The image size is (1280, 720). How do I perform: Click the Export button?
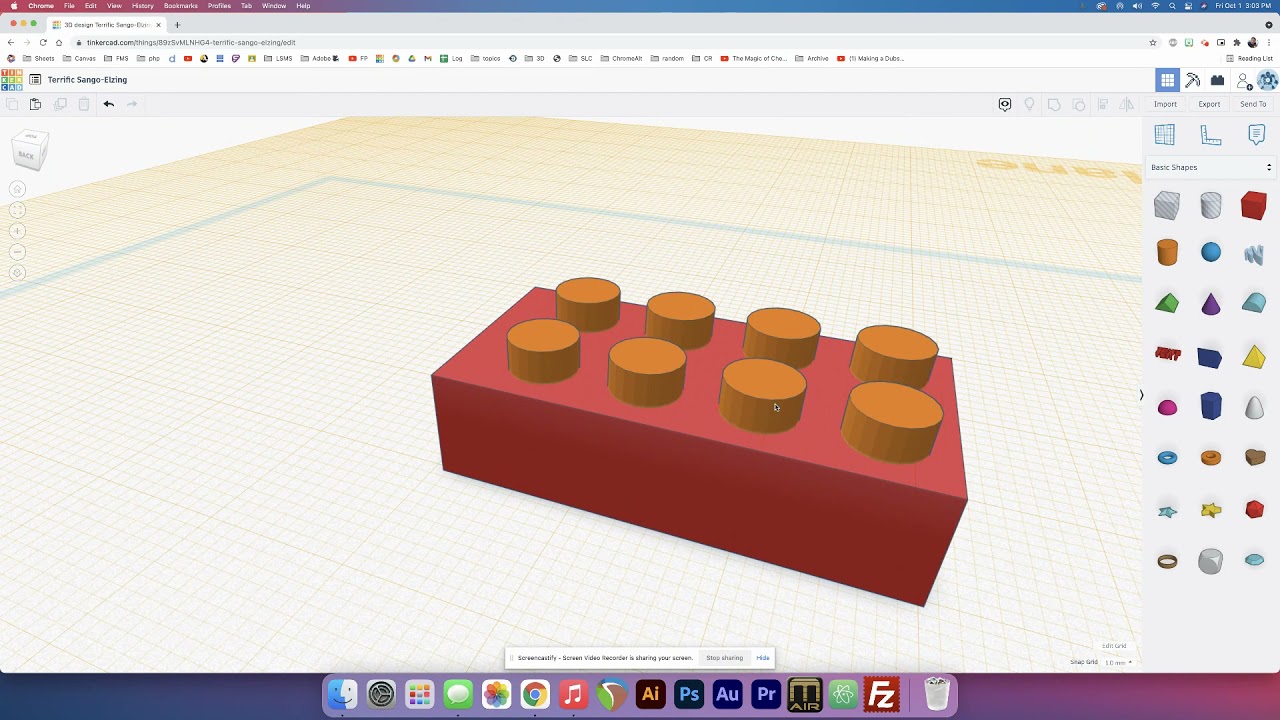point(1209,104)
